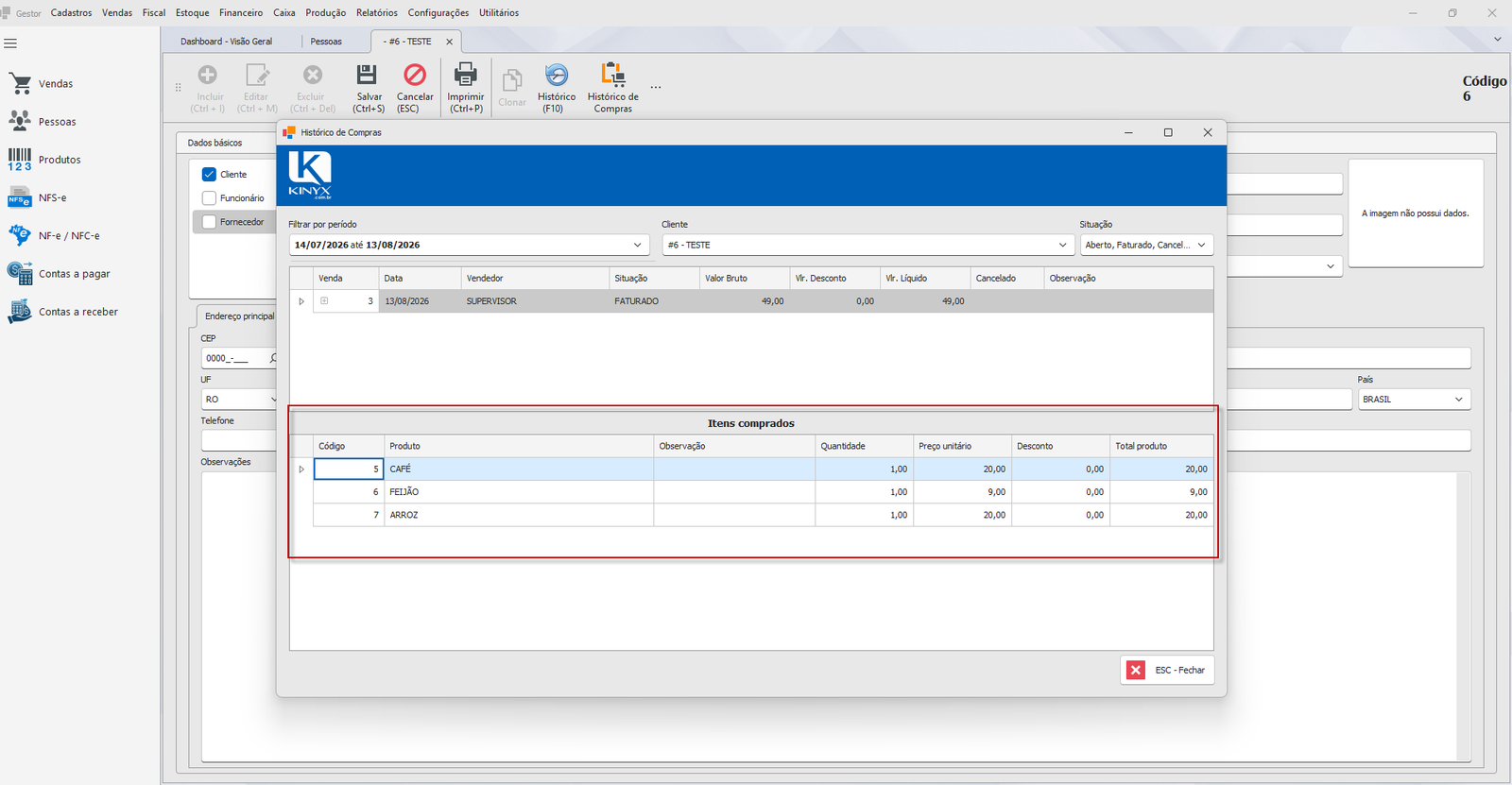Screen dimensions: 1512x785
Task: Click the Salvar floppy disk icon
Action: coord(367,75)
